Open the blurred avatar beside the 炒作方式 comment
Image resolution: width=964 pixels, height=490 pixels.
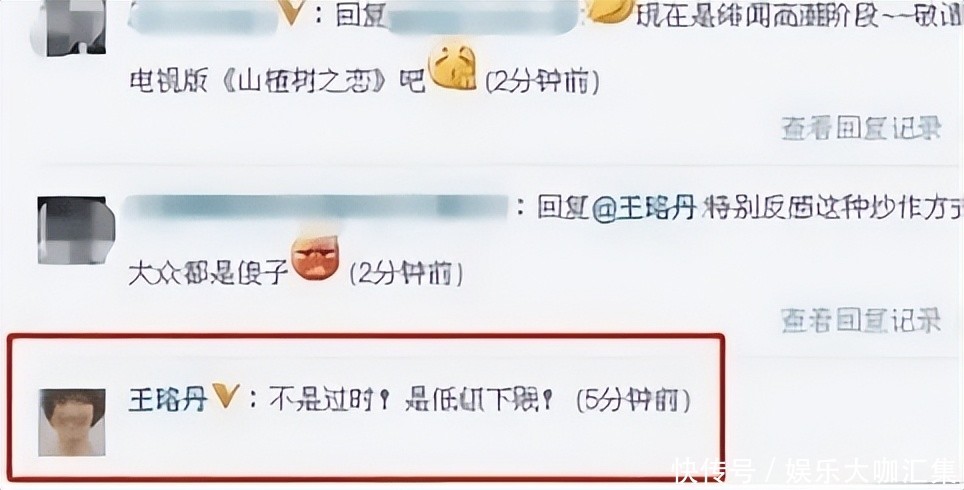76,231
